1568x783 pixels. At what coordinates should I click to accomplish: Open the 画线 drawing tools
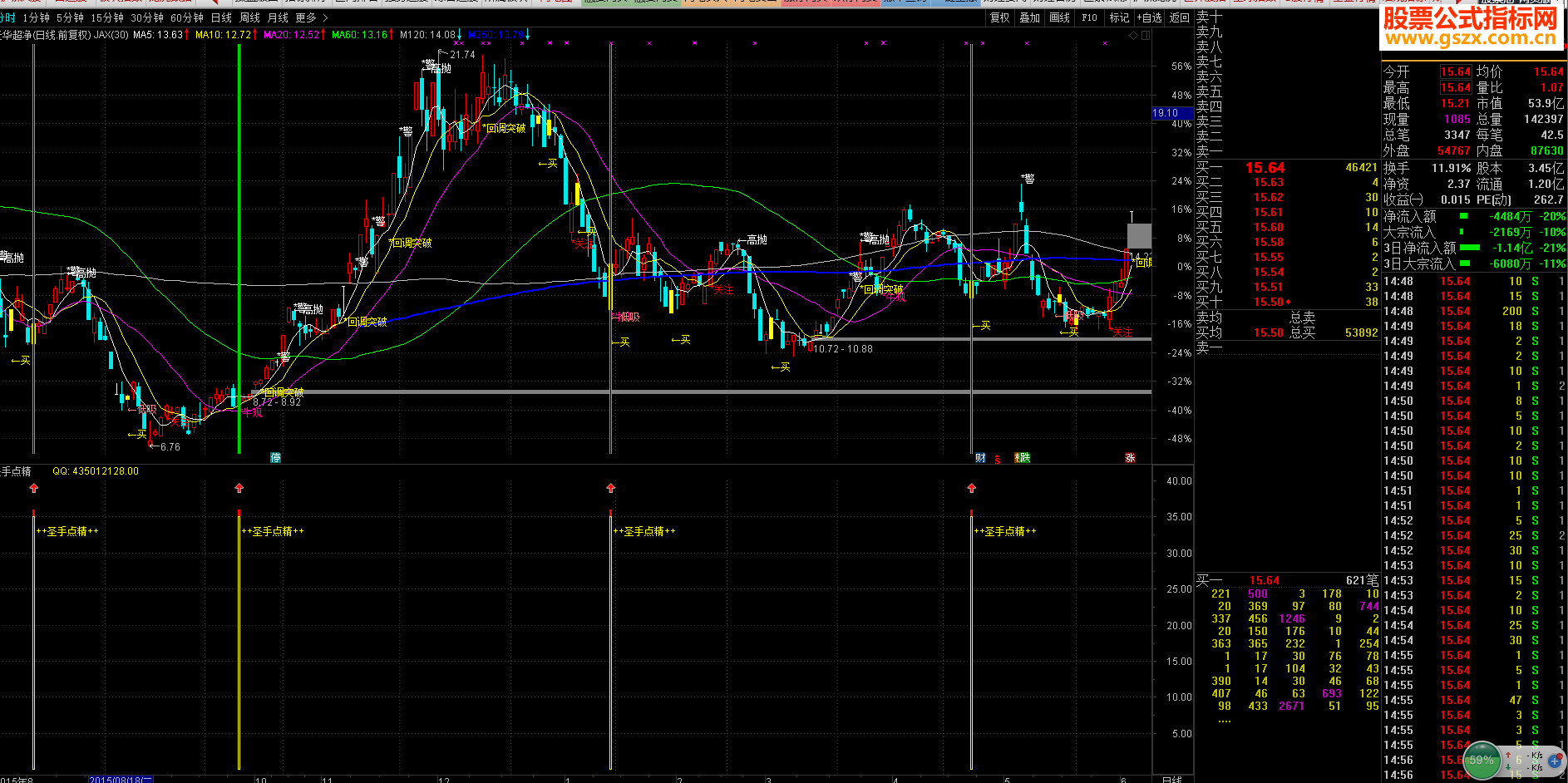pos(1059,17)
